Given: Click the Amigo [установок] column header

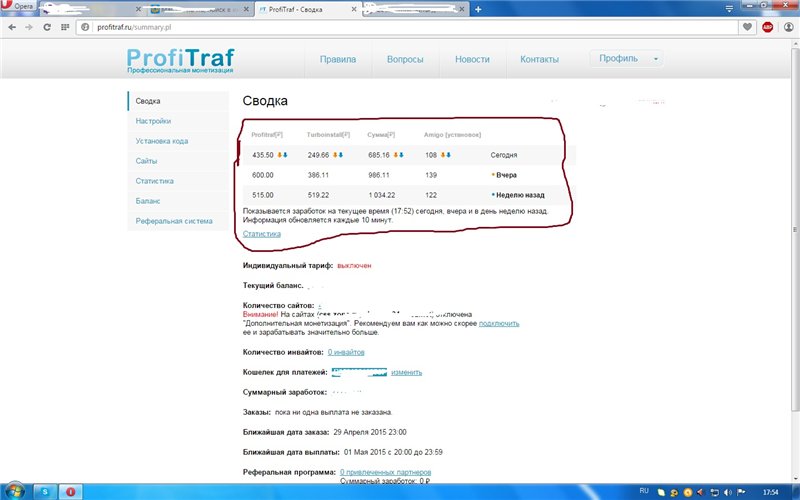Looking at the screenshot, I should point(452,135).
